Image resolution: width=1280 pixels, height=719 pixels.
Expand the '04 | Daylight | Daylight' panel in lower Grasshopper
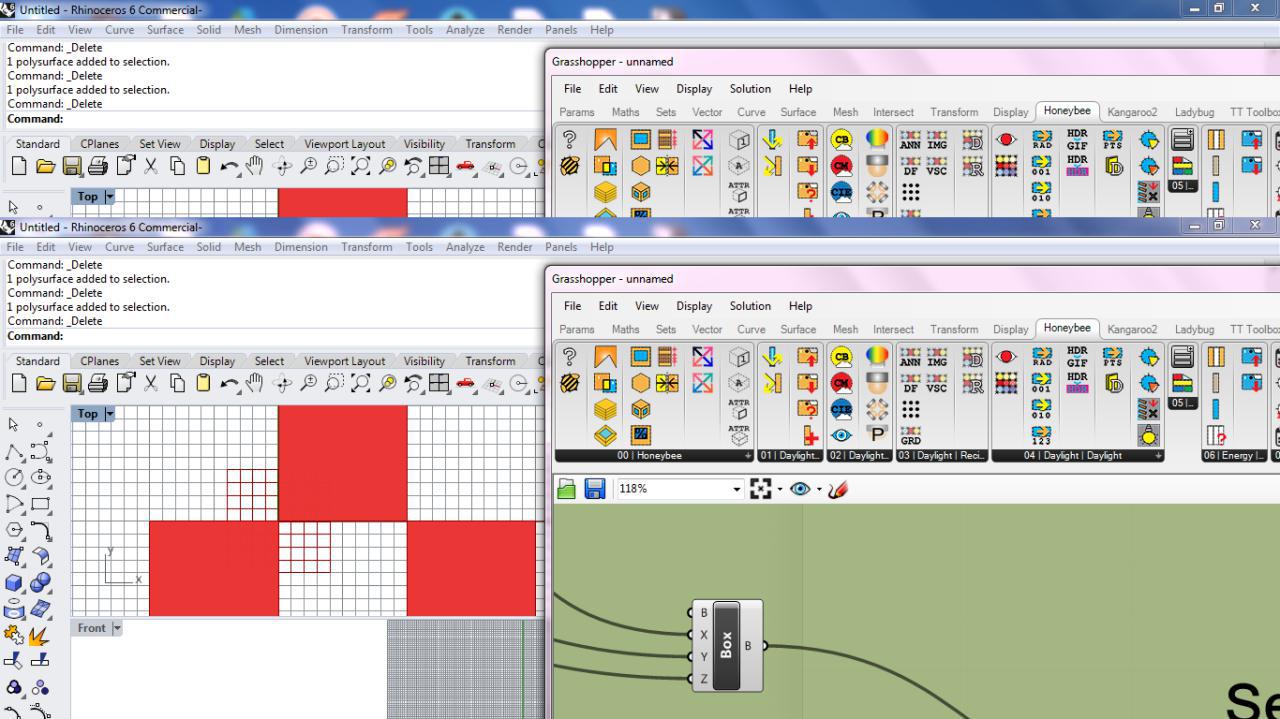[x=1159, y=456]
